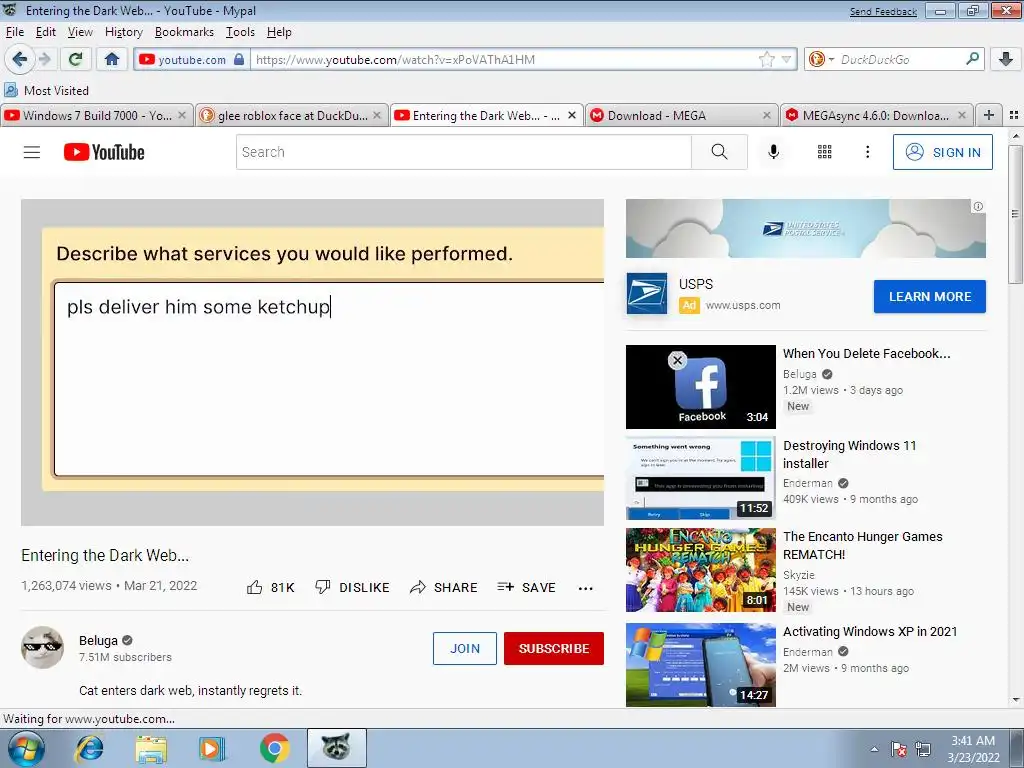Viewport: 1024px width, 768px height.
Task: Click the padlock site security icon
Action: (239, 59)
